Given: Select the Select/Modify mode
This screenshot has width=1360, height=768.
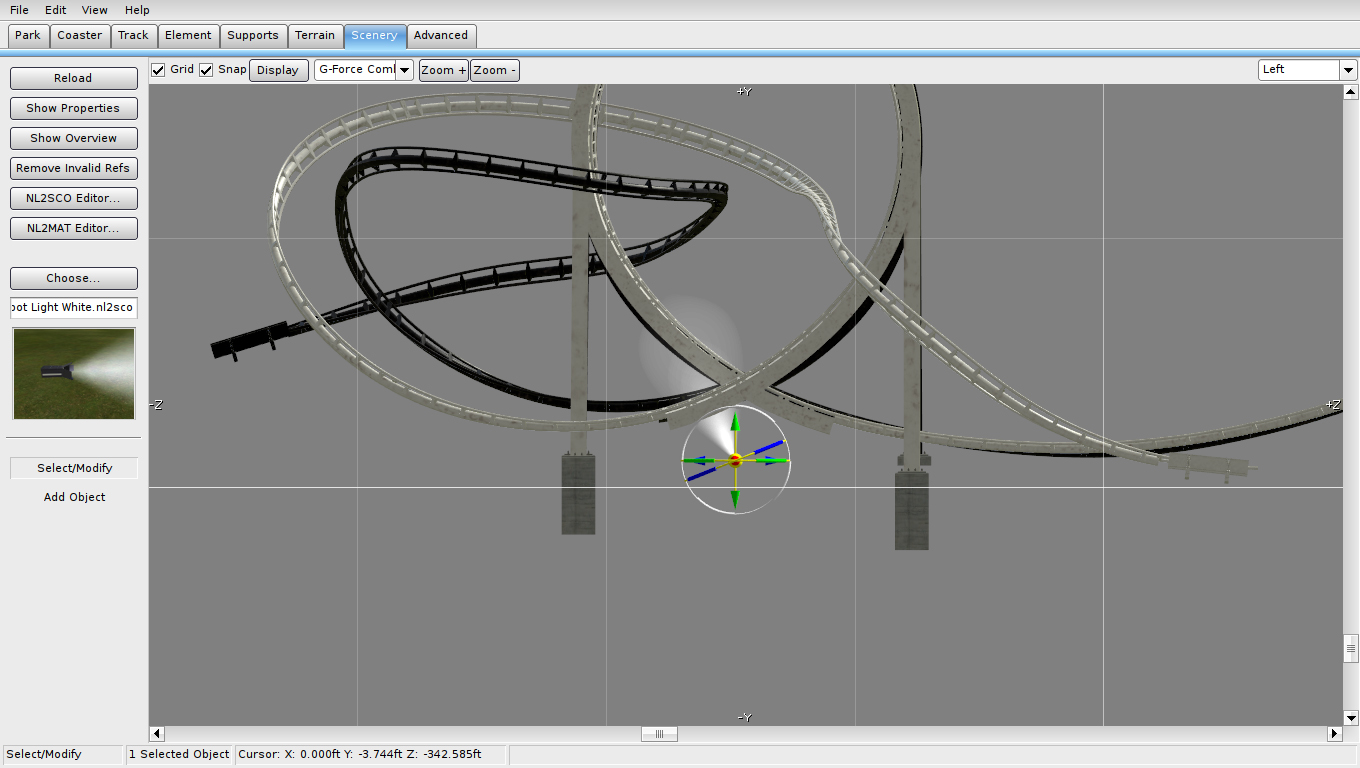Looking at the screenshot, I should tap(74, 468).
